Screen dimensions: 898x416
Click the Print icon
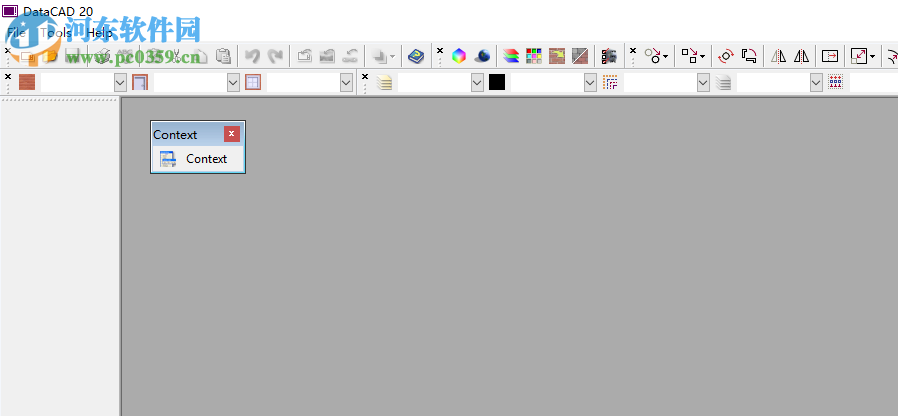click(x=102, y=56)
